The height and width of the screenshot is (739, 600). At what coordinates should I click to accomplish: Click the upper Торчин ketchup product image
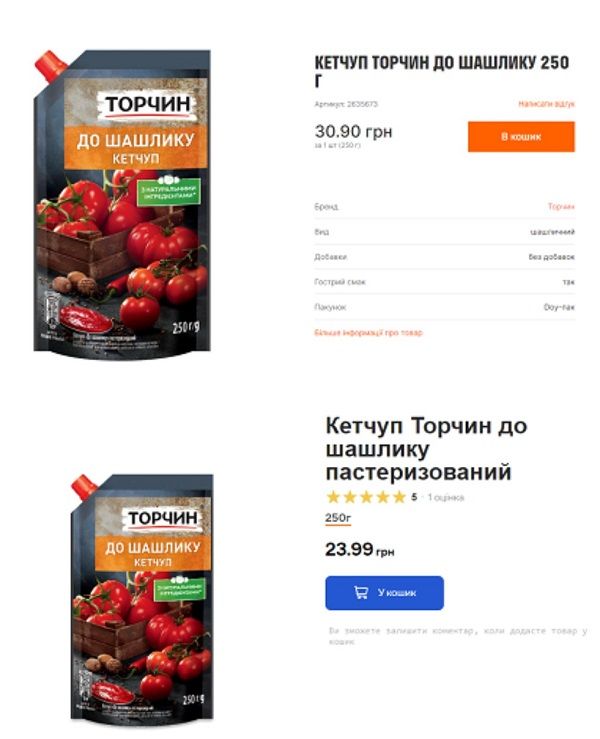click(x=122, y=201)
